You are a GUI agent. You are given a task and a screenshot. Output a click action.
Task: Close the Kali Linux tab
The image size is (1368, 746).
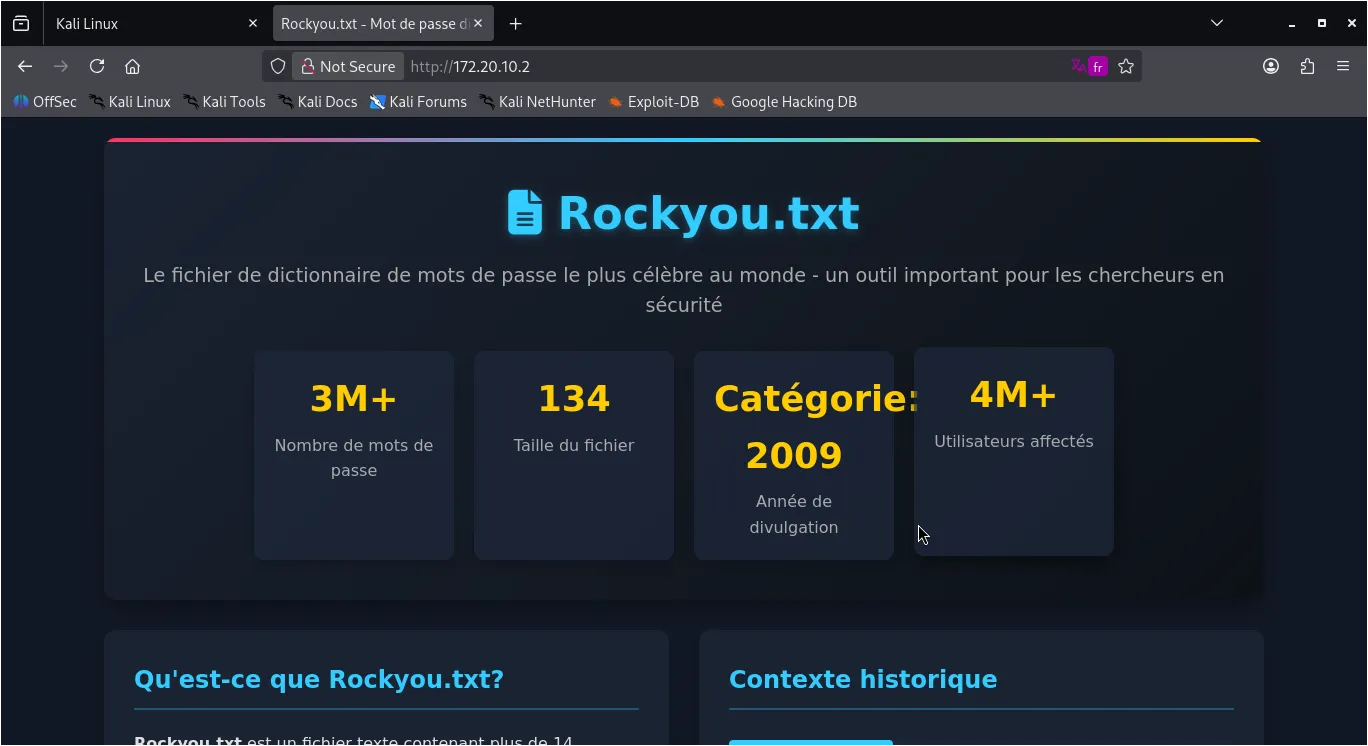(x=252, y=23)
